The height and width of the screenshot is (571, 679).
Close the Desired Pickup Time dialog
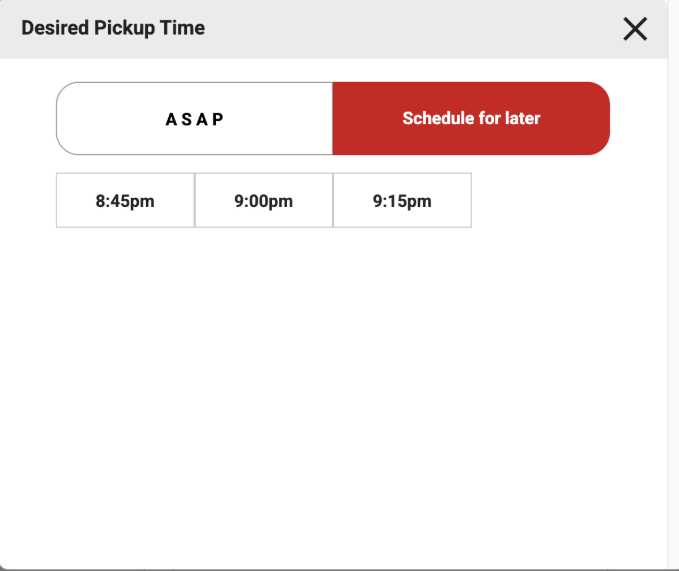pos(635,29)
